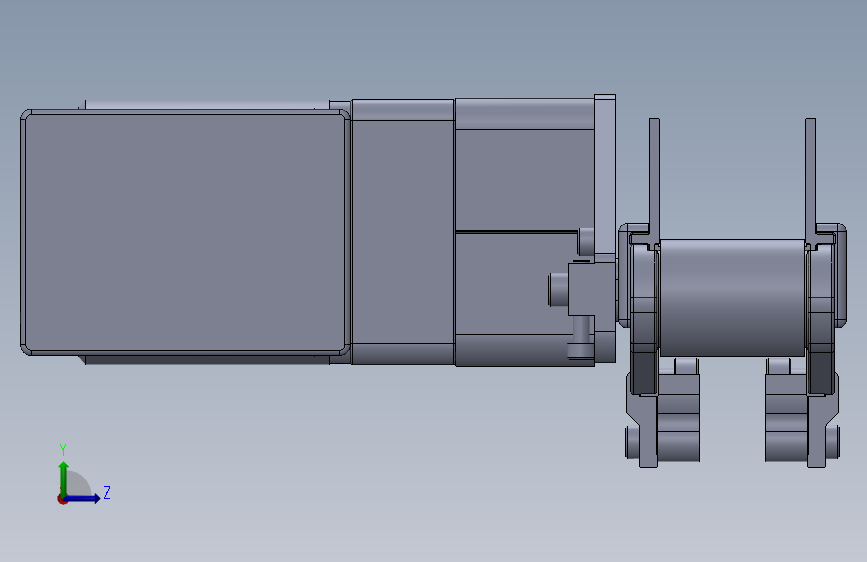Select the large rounded rectangular motor housing face
Viewport: 867px width, 562px height.
[185, 232]
